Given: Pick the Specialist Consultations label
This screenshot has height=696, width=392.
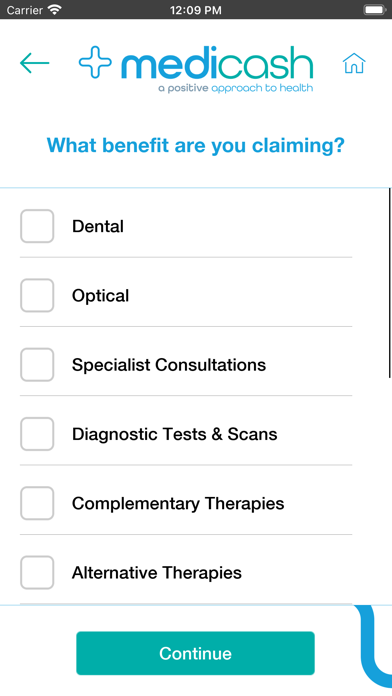Looking at the screenshot, I should (x=169, y=365).
